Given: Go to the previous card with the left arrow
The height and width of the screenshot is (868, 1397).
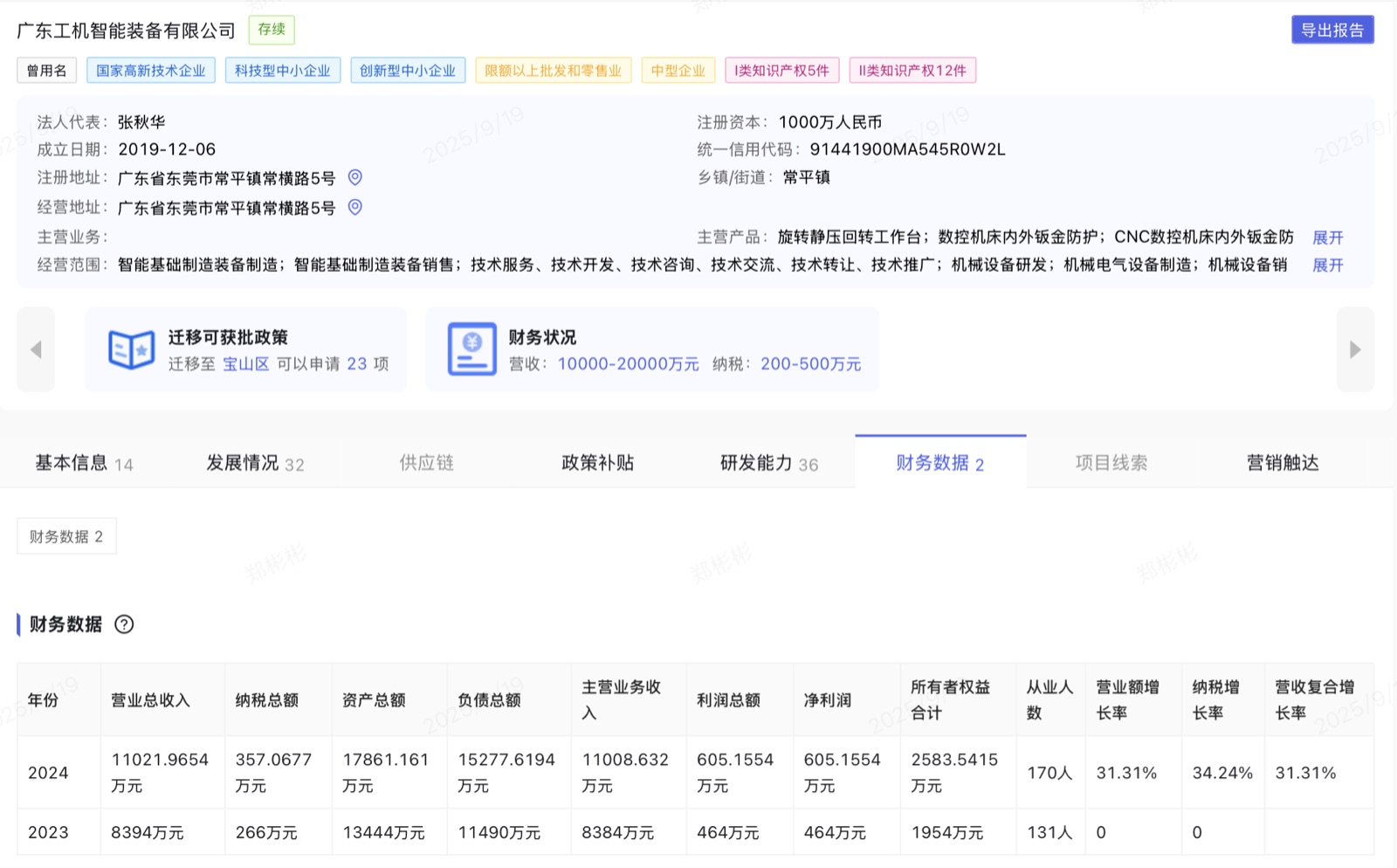Looking at the screenshot, I should [36, 349].
